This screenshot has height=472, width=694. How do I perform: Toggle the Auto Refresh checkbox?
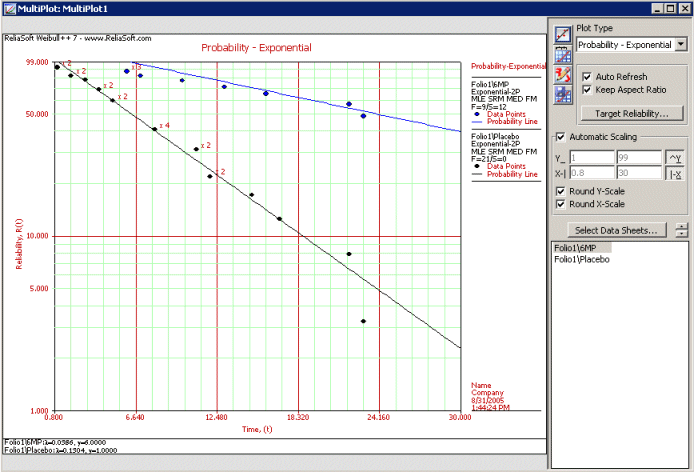[x=587, y=77]
